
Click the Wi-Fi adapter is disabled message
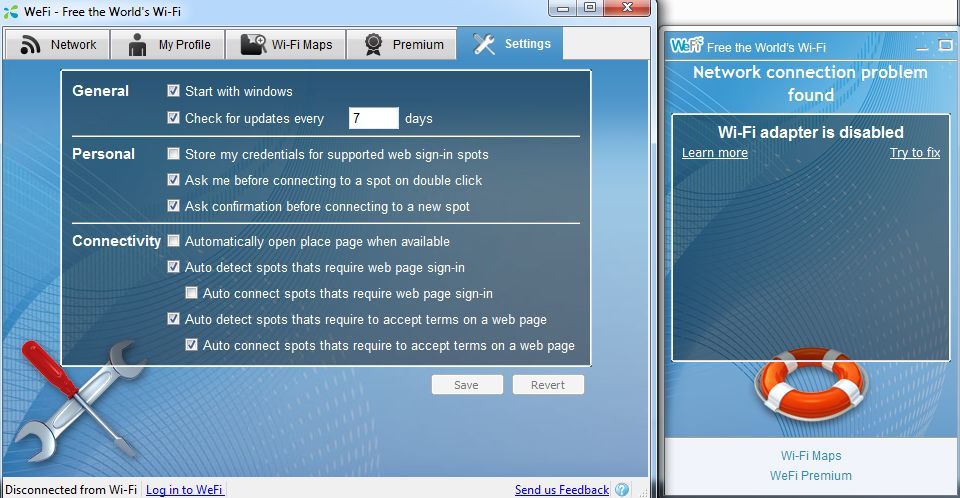point(811,132)
